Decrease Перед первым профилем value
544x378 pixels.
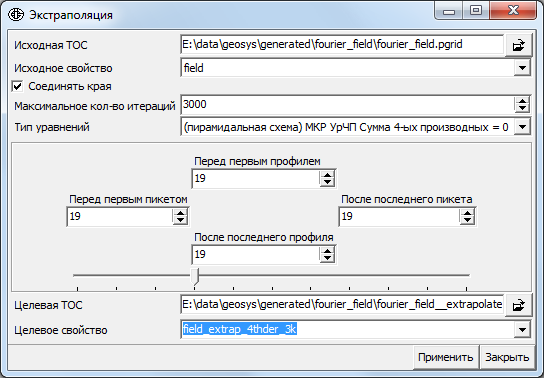pyautogui.click(x=327, y=182)
